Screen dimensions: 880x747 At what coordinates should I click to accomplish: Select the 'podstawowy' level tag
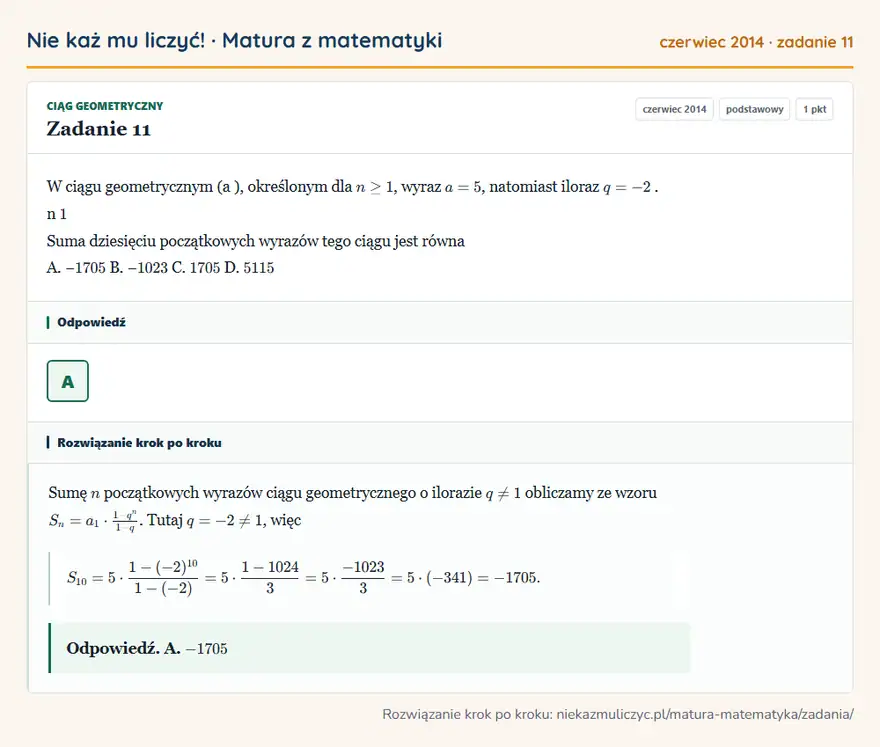tap(754, 109)
